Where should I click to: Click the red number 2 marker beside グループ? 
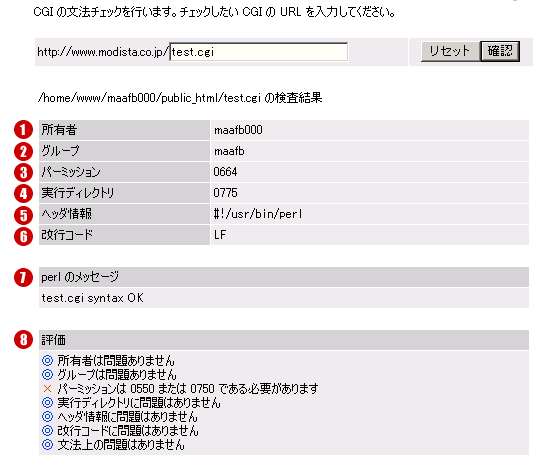pyautogui.click(x=24, y=151)
